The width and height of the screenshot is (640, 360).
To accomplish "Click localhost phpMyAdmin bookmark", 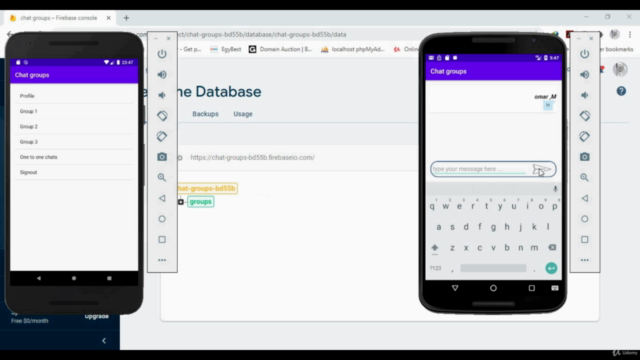I will pyautogui.click(x=353, y=49).
